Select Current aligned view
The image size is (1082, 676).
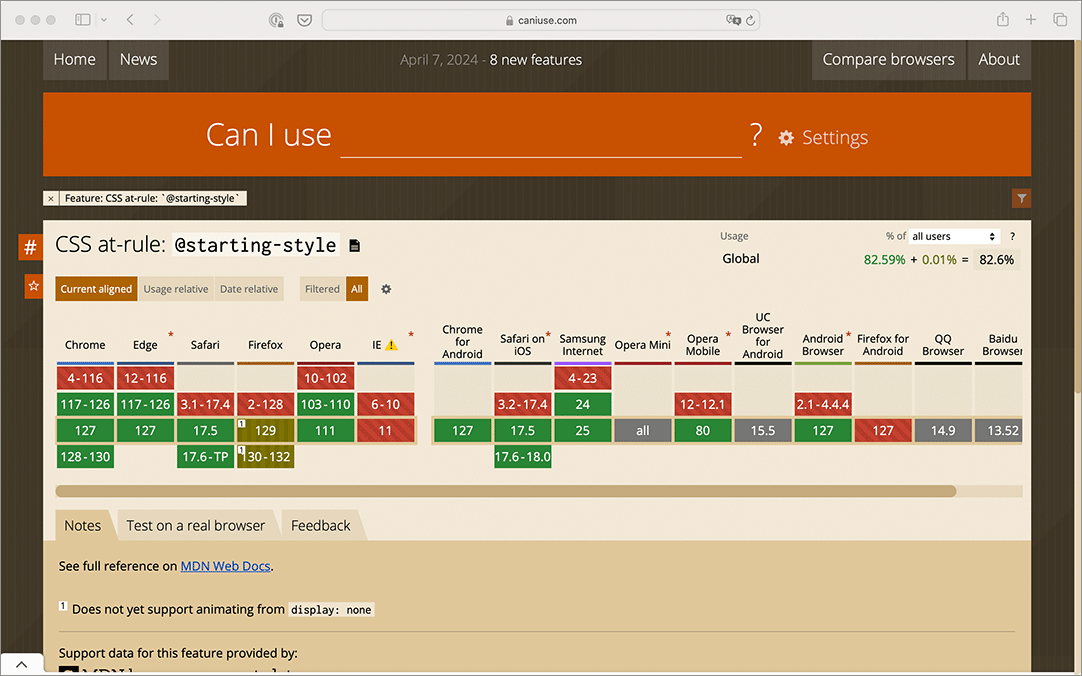coord(96,289)
